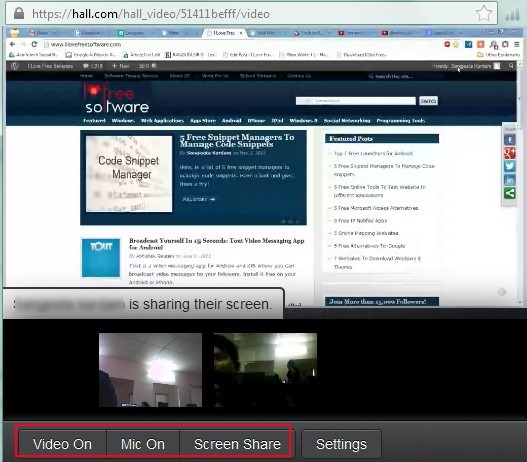The width and height of the screenshot is (527, 462).
Task: Click the Search button on shared website
Action: (428, 101)
